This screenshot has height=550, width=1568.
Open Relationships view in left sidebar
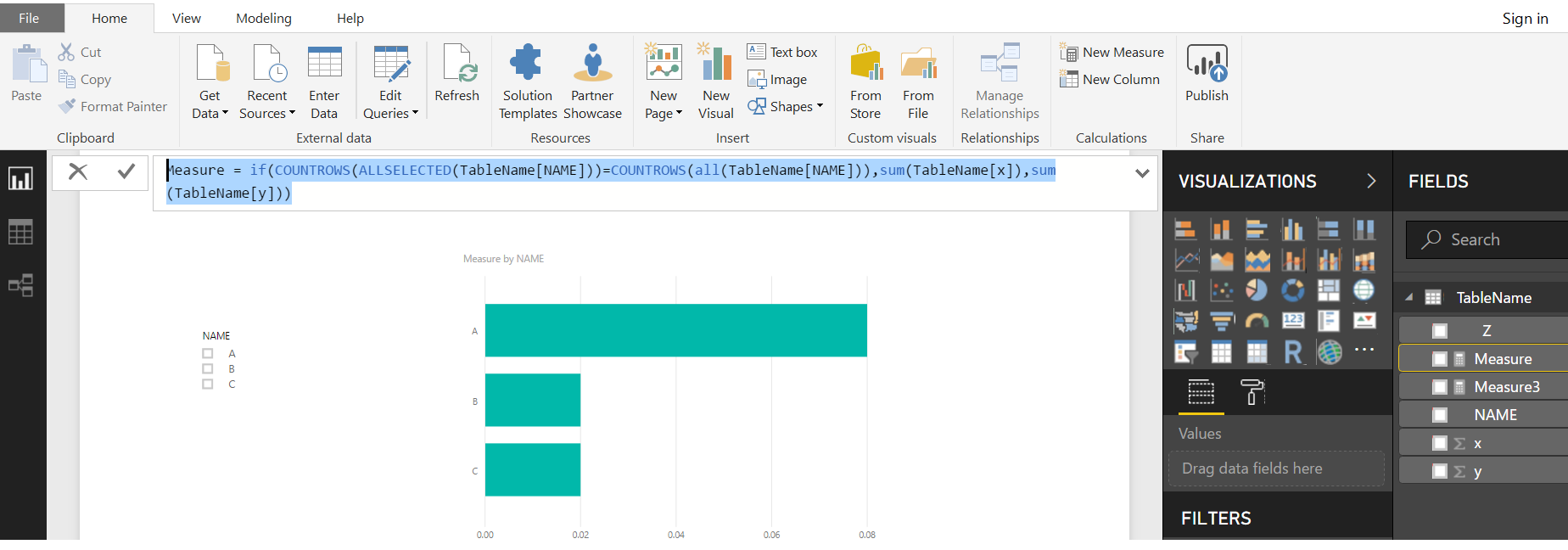pyautogui.click(x=20, y=285)
